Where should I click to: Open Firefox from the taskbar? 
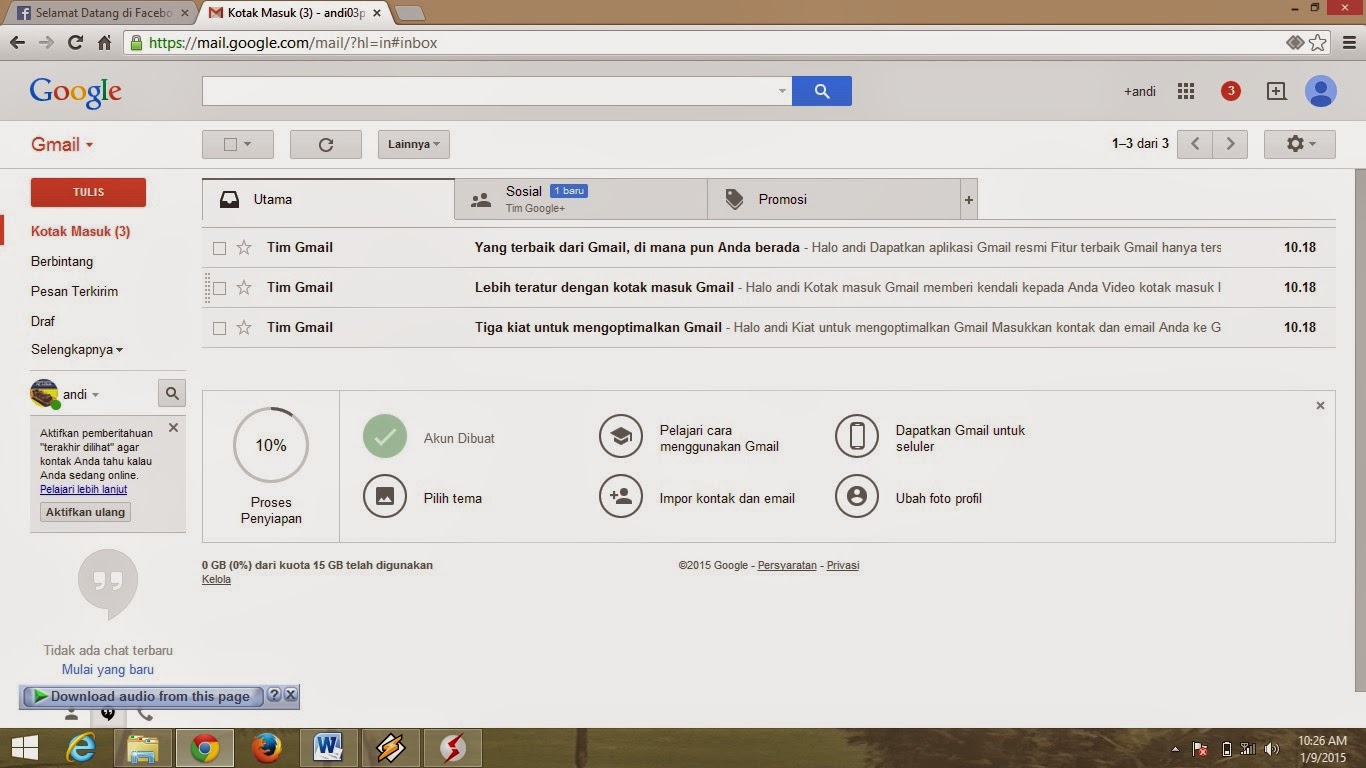tap(266, 747)
